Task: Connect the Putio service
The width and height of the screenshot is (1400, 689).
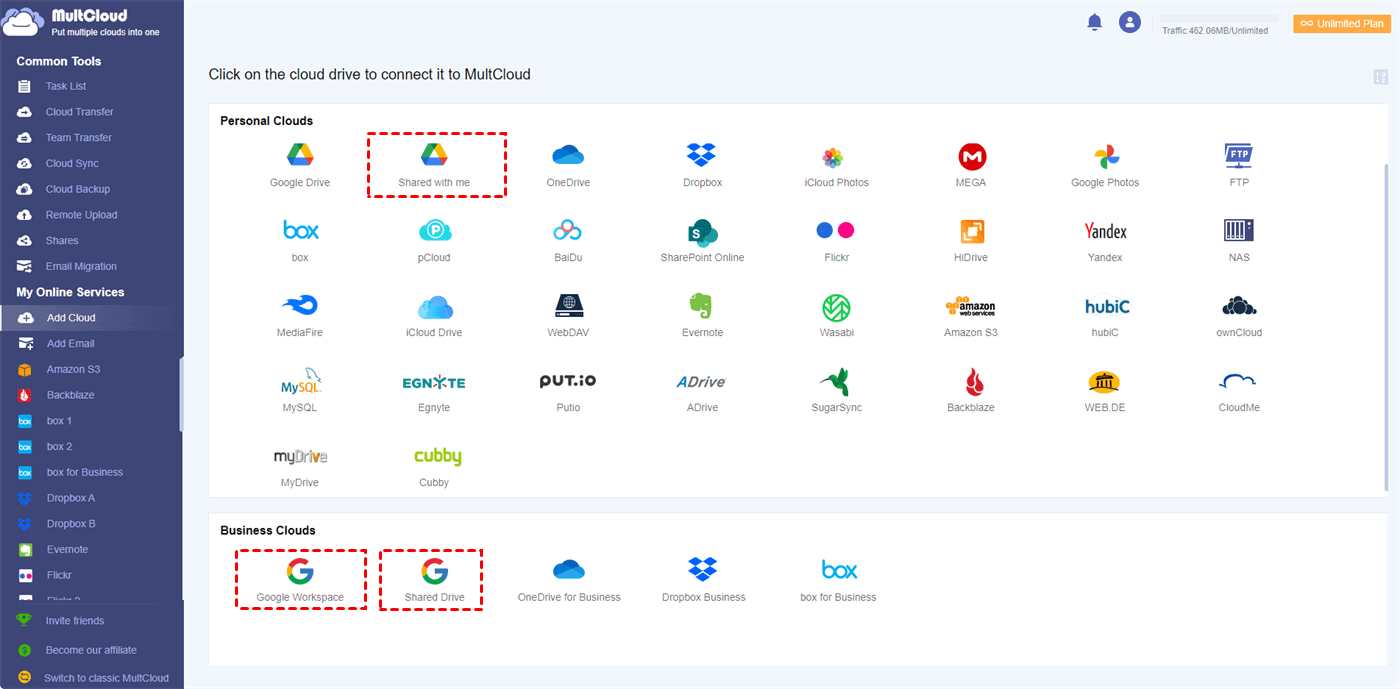Action: click(x=568, y=390)
